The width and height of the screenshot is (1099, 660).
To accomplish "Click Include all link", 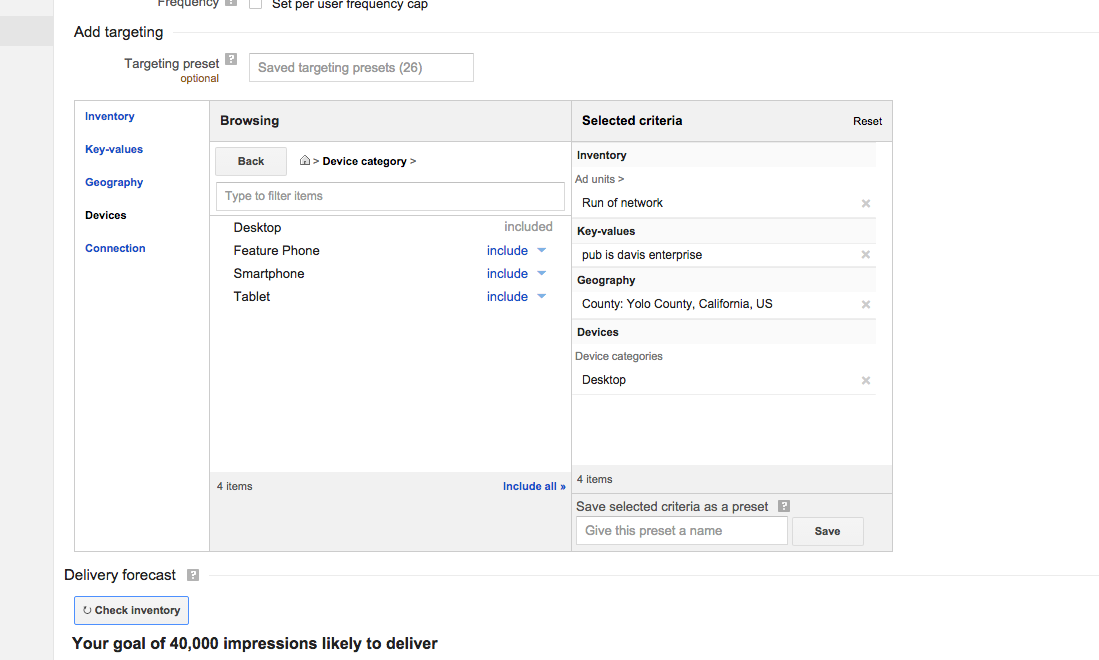I will coord(534,487).
